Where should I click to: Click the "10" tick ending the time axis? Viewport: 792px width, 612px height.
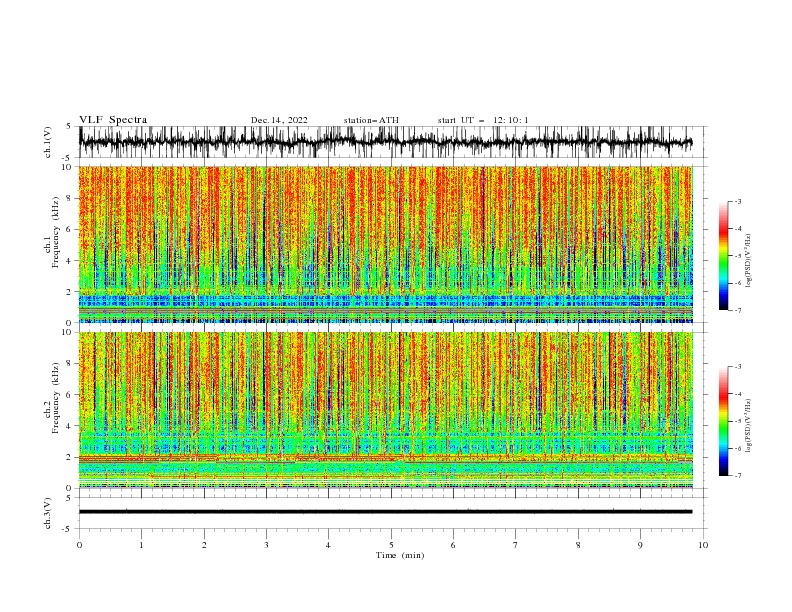pos(703,545)
